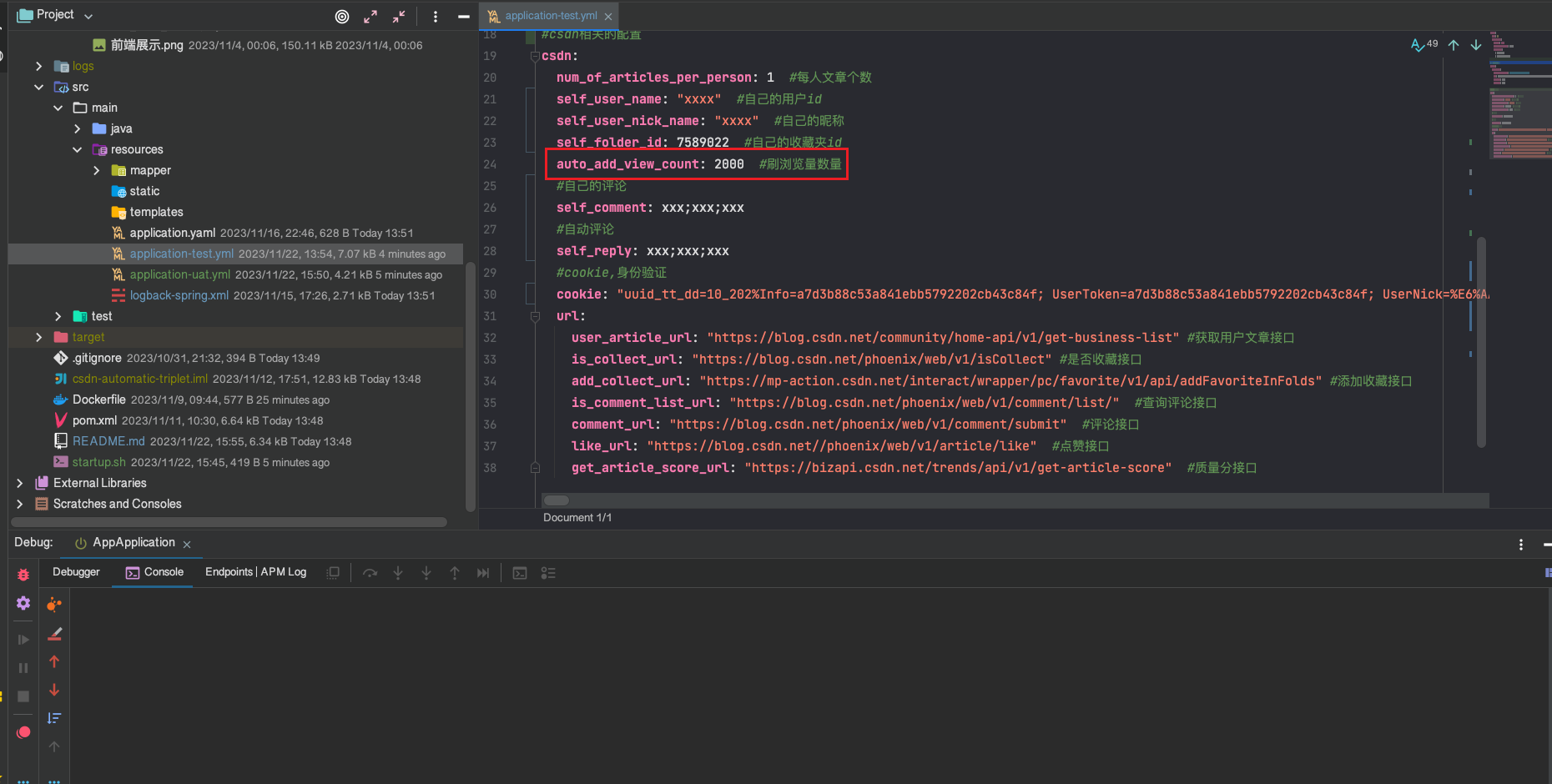Viewport: 1552px width, 784px height.
Task: Close the AppApplication debug tab
Action: [187, 544]
